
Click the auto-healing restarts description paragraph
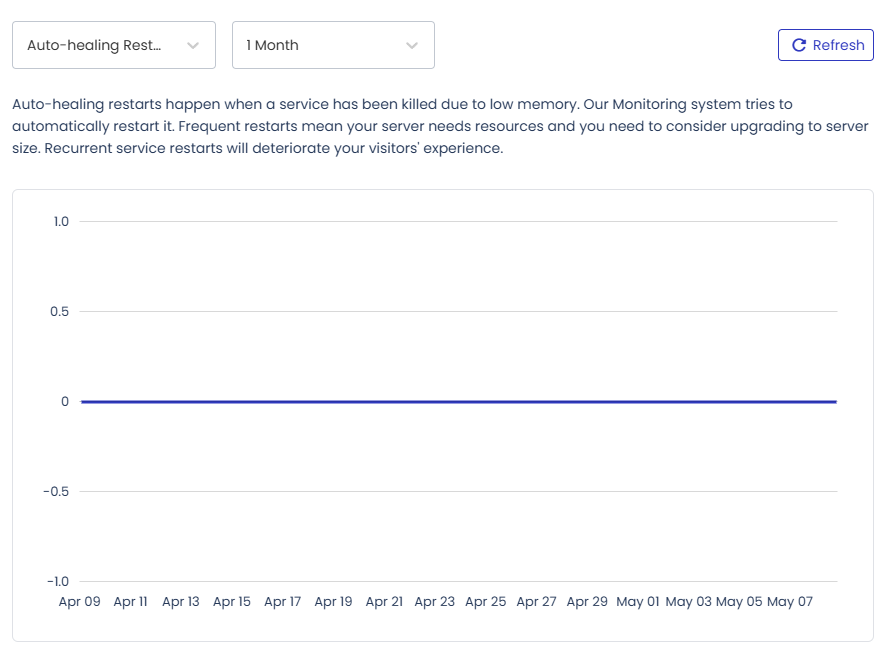coord(440,126)
